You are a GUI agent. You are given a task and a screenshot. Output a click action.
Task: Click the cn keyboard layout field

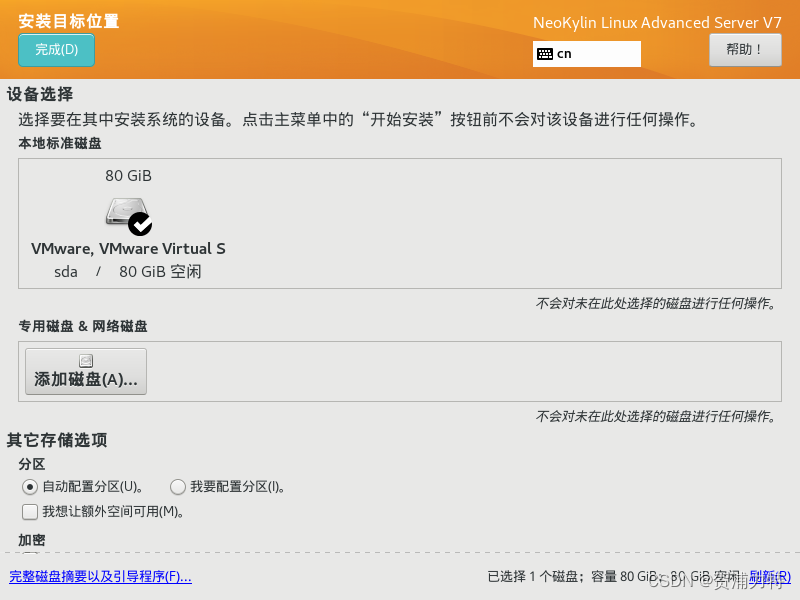pyautogui.click(x=586, y=54)
